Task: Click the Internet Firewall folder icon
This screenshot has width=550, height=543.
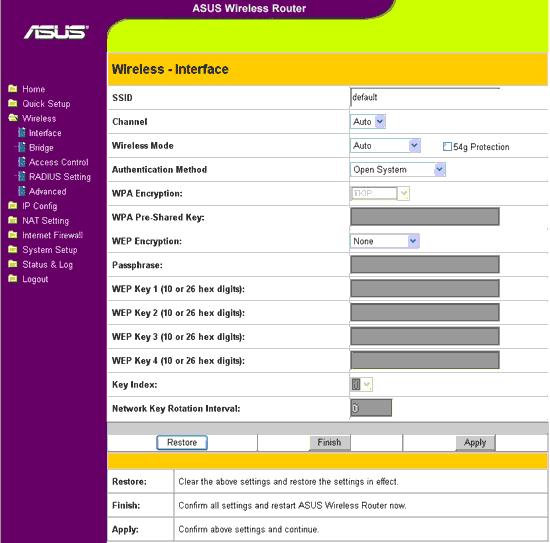Action: click(13, 235)
